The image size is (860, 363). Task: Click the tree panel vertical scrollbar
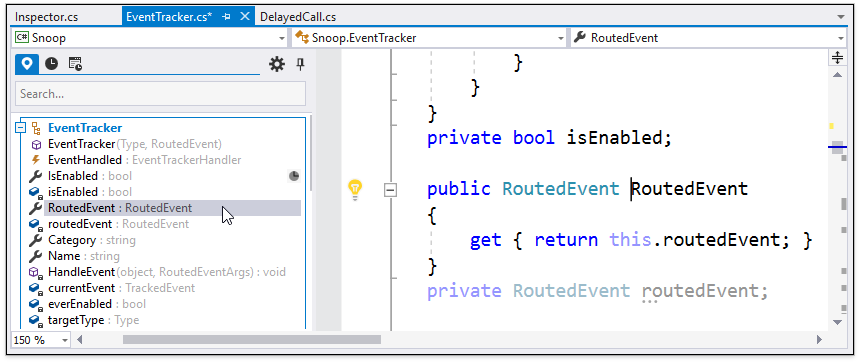[x=310, y=153]
